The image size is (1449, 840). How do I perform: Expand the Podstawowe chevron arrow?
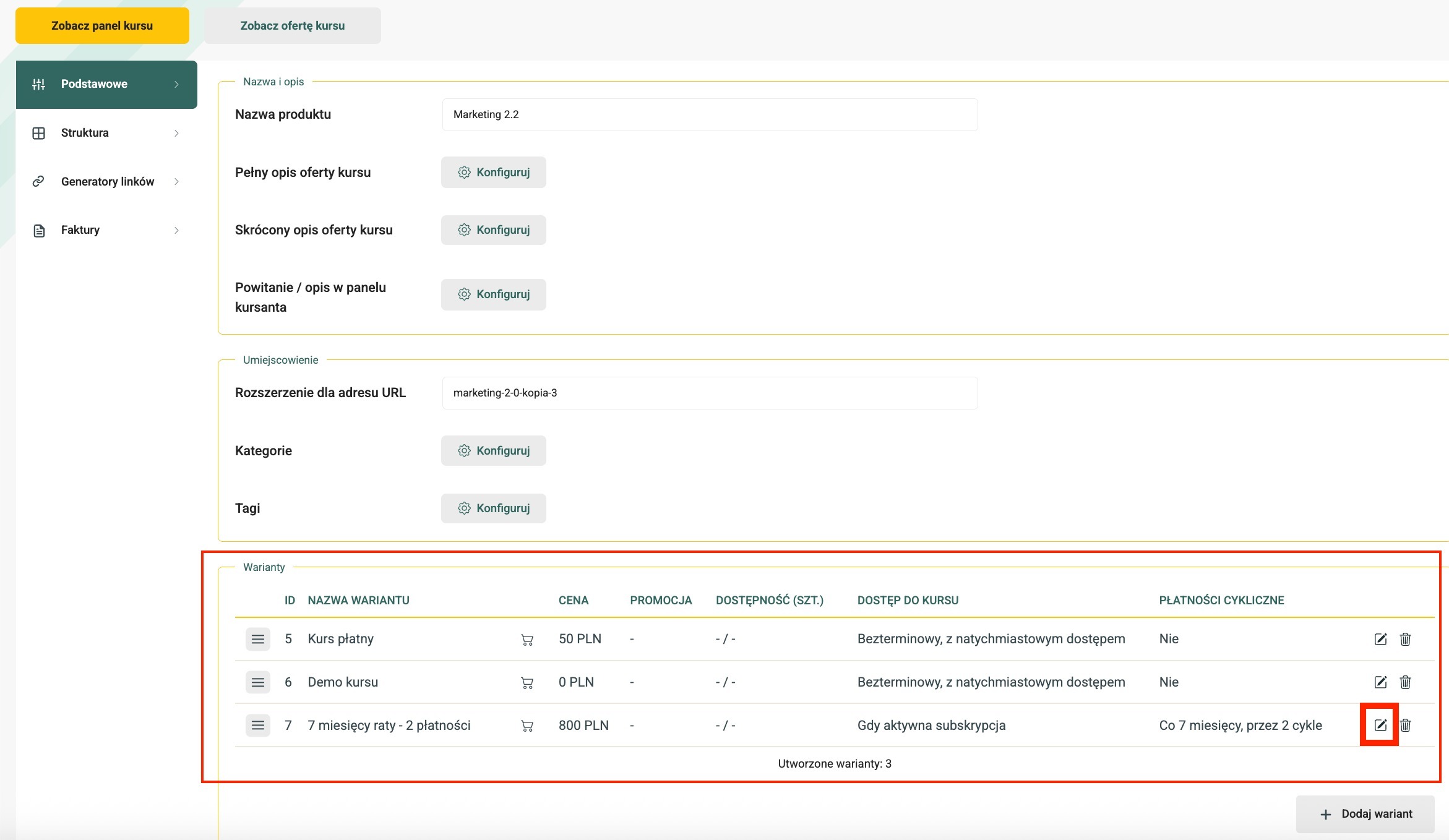click(176, 84)
